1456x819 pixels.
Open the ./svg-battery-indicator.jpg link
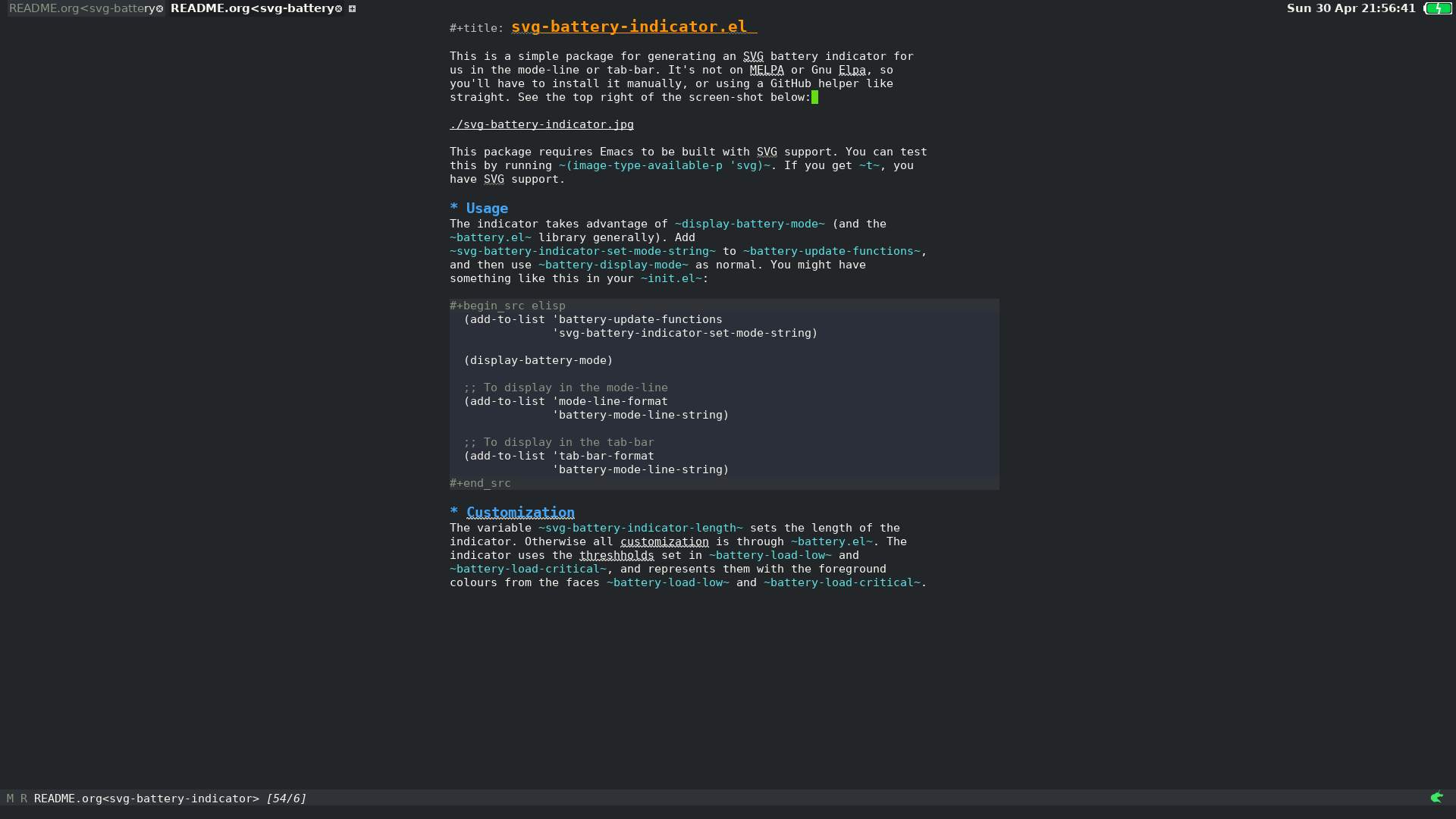pyautogui.click(x=541, y=124)
